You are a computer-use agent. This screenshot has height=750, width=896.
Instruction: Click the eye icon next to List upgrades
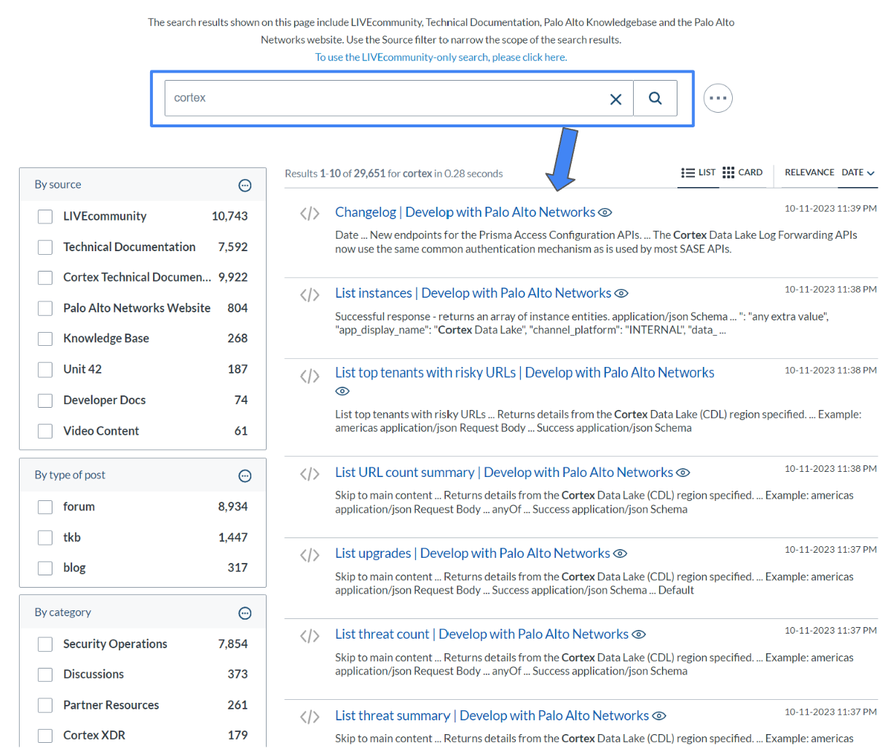tap(620, 554)
